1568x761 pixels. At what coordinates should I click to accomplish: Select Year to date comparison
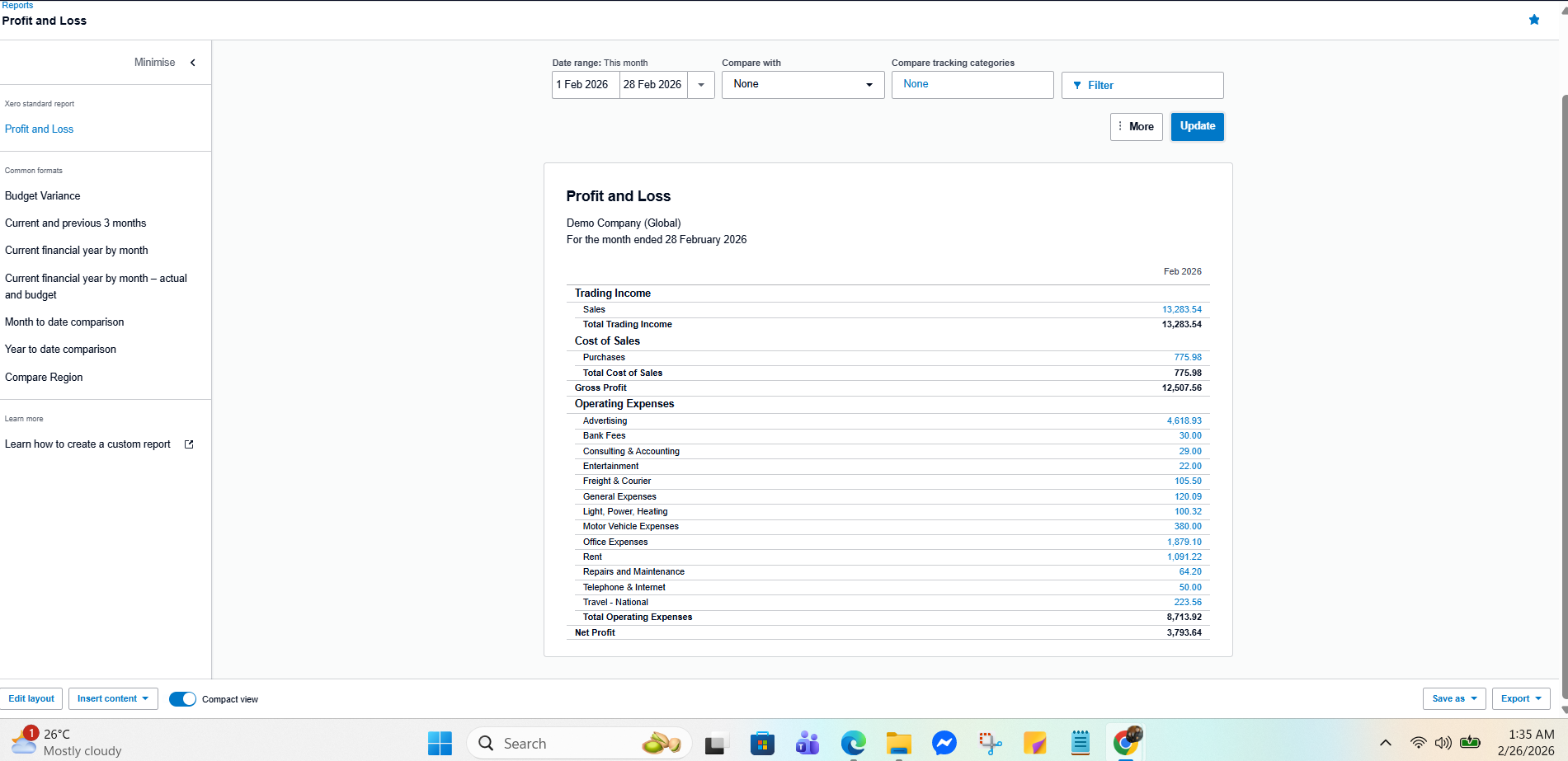60,350
